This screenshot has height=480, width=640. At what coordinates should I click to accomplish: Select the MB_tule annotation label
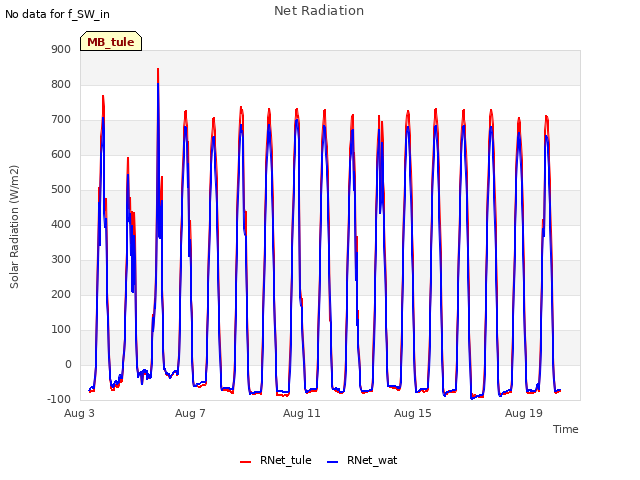pyautogui.click(x=111, y=42)
